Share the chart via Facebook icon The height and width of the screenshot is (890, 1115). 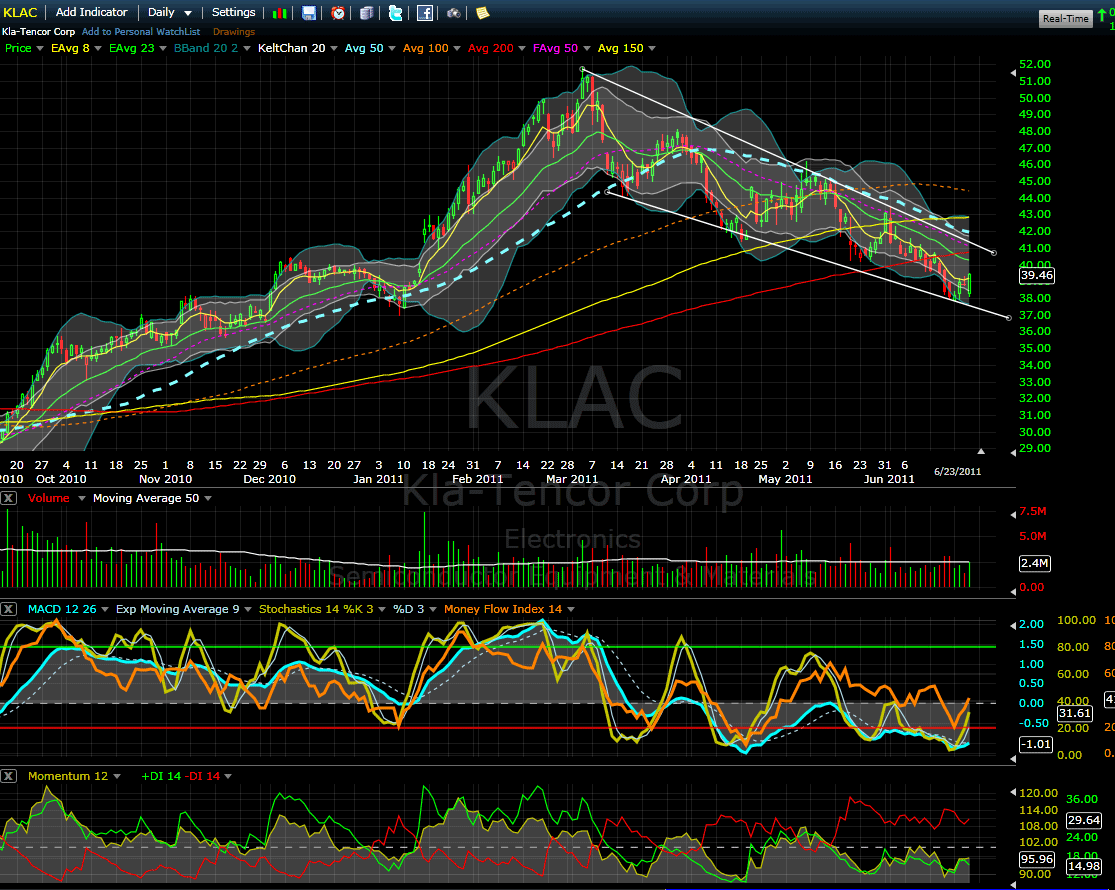pos(425,13)
